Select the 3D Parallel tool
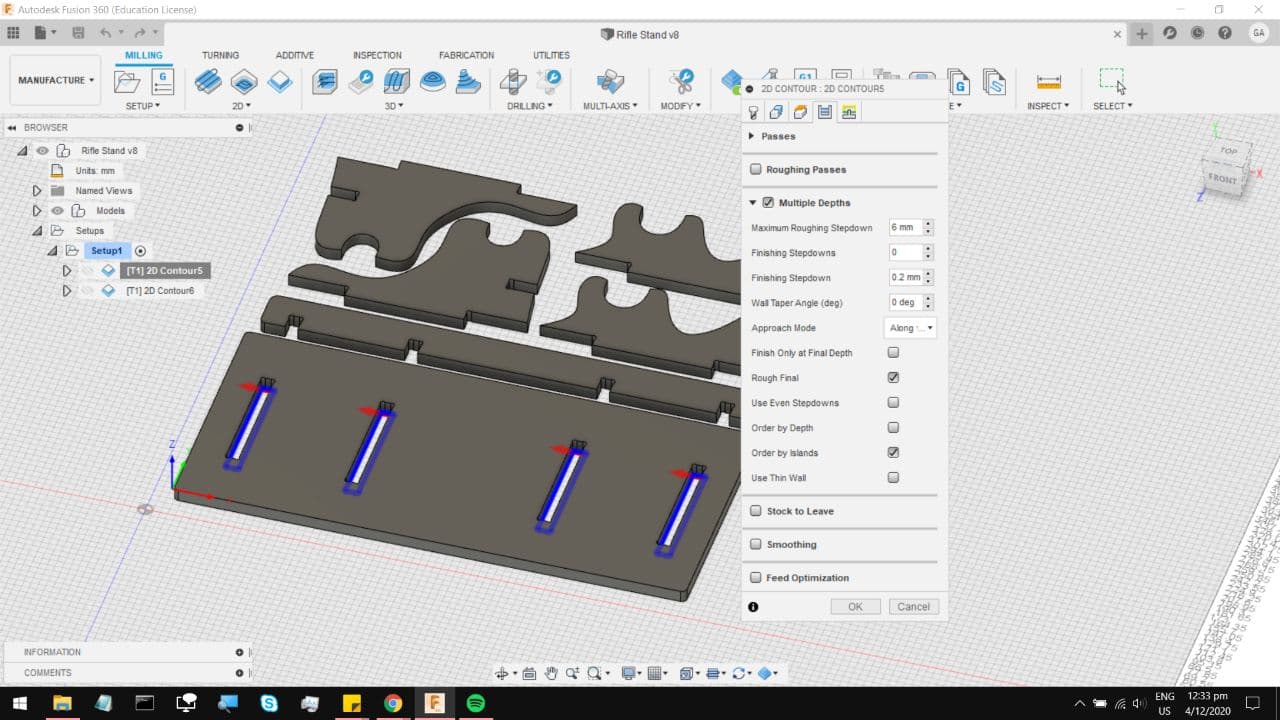 pyautogui.click(x=397, y=82)
